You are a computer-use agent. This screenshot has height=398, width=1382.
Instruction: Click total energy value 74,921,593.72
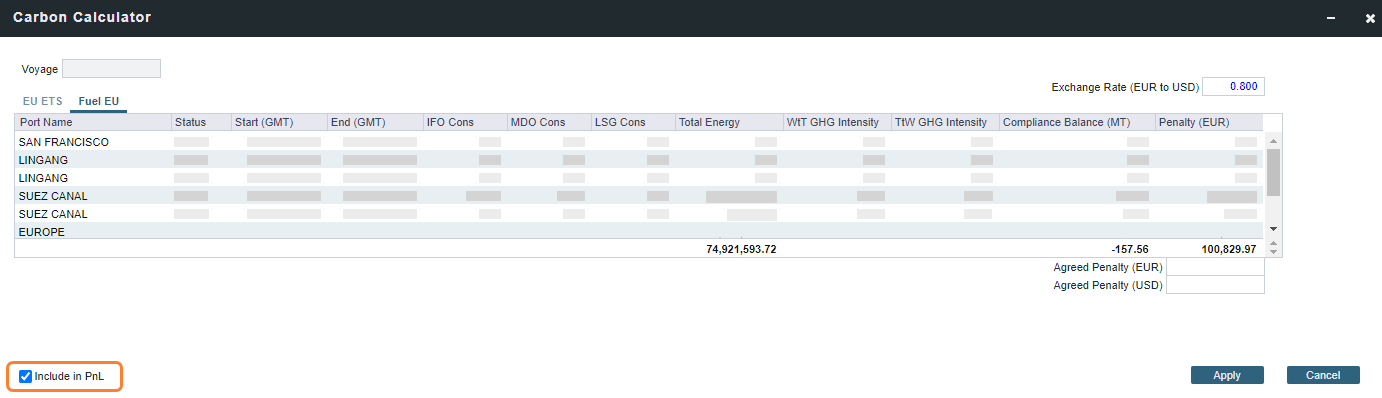coord(741,249)
